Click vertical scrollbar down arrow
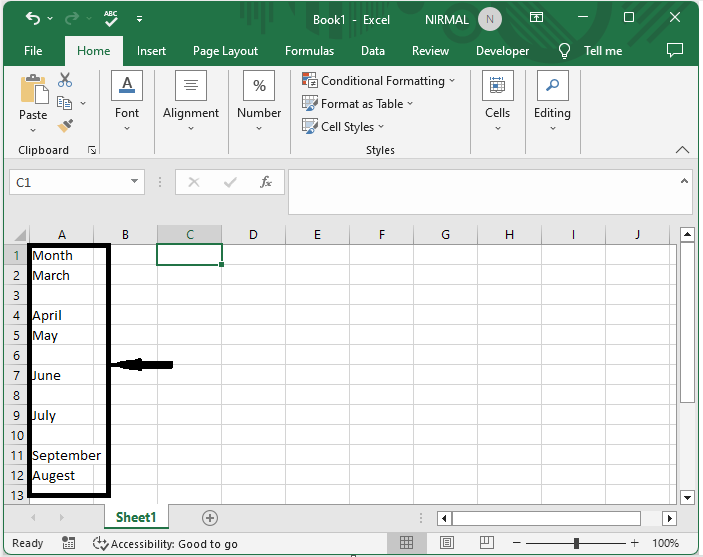The image size is (703, 557). point(687,497)
